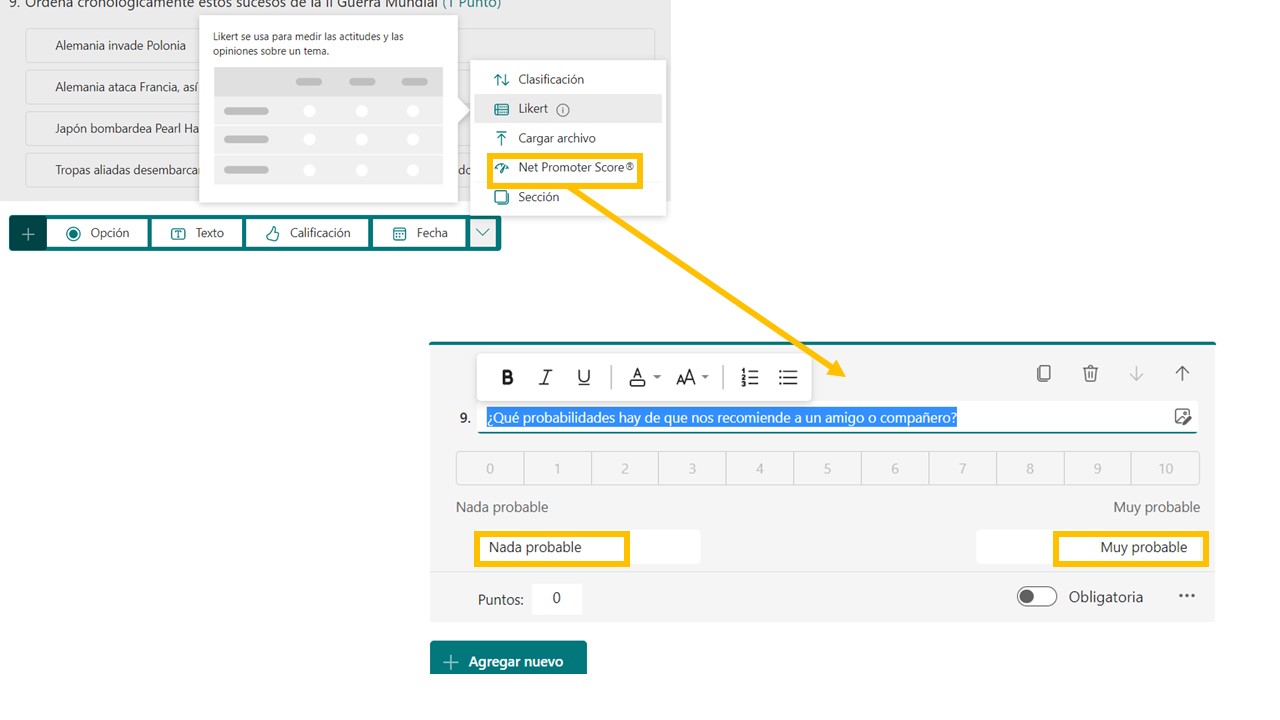Delete the question using the trash icon
Image resolution: width=1280 pixels, height=720 pixels.
[1090, 373]
